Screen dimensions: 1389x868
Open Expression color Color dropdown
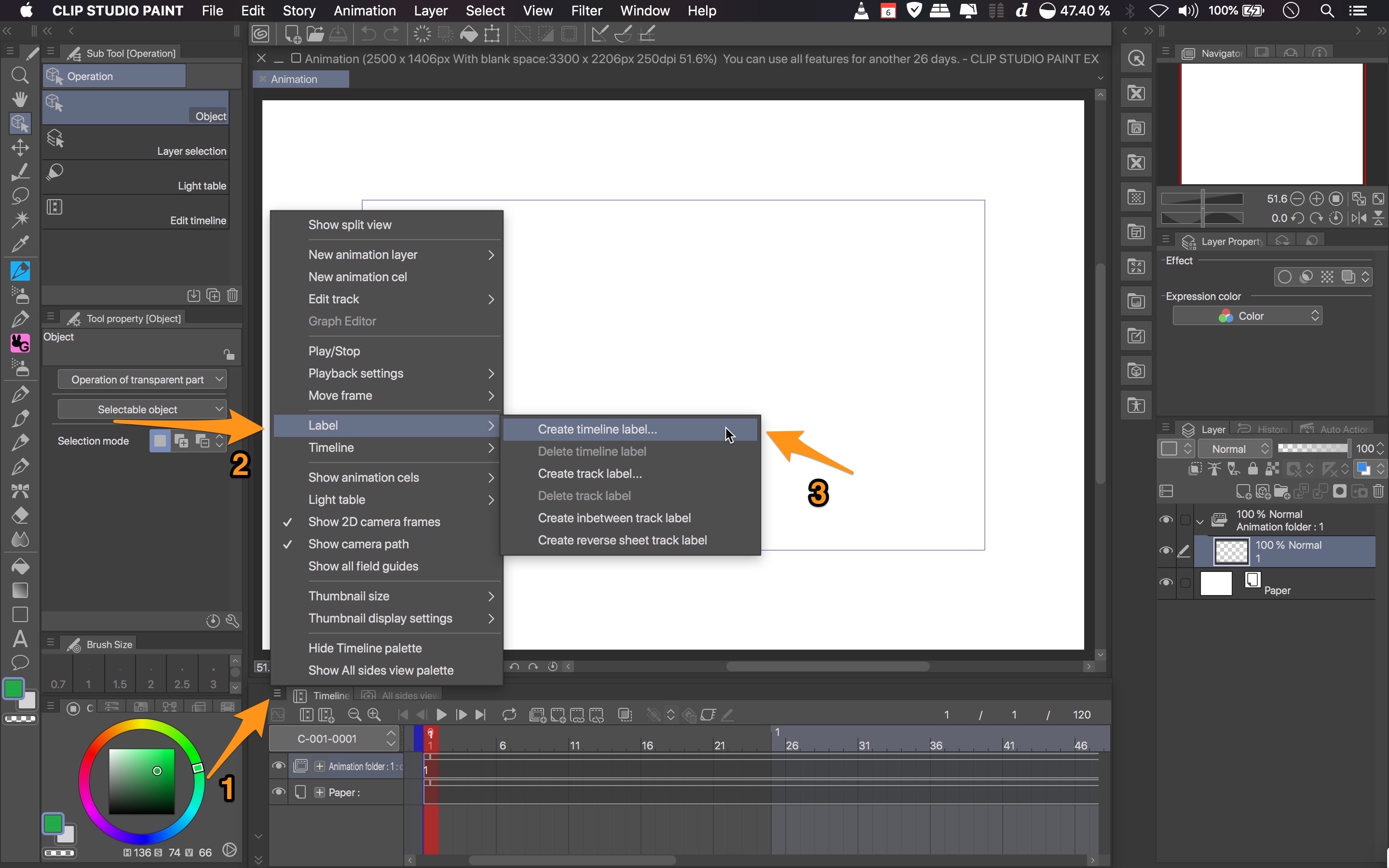click(x=1247, y=316)
